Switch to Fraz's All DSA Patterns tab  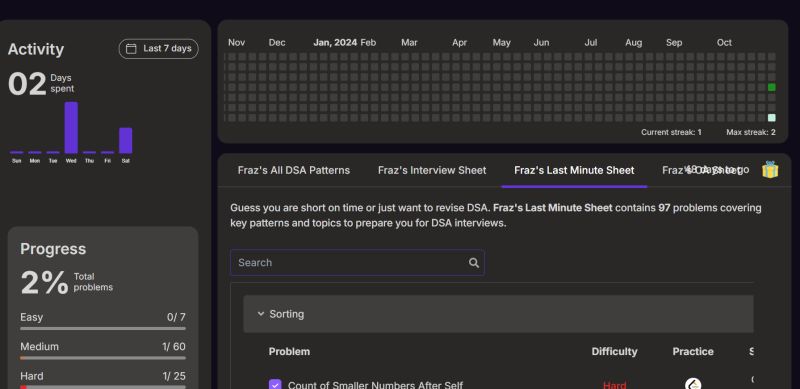[x=294, y=170]
